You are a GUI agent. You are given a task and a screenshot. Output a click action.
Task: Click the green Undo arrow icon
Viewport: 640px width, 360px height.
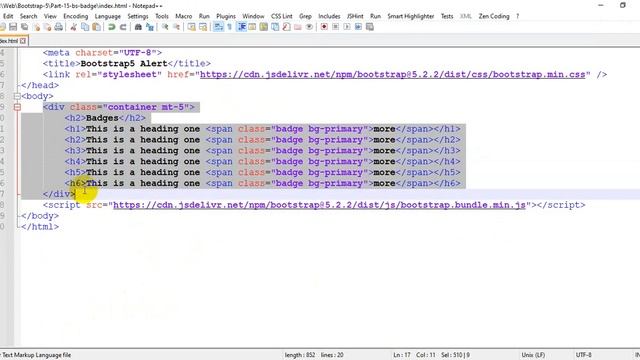111,27
